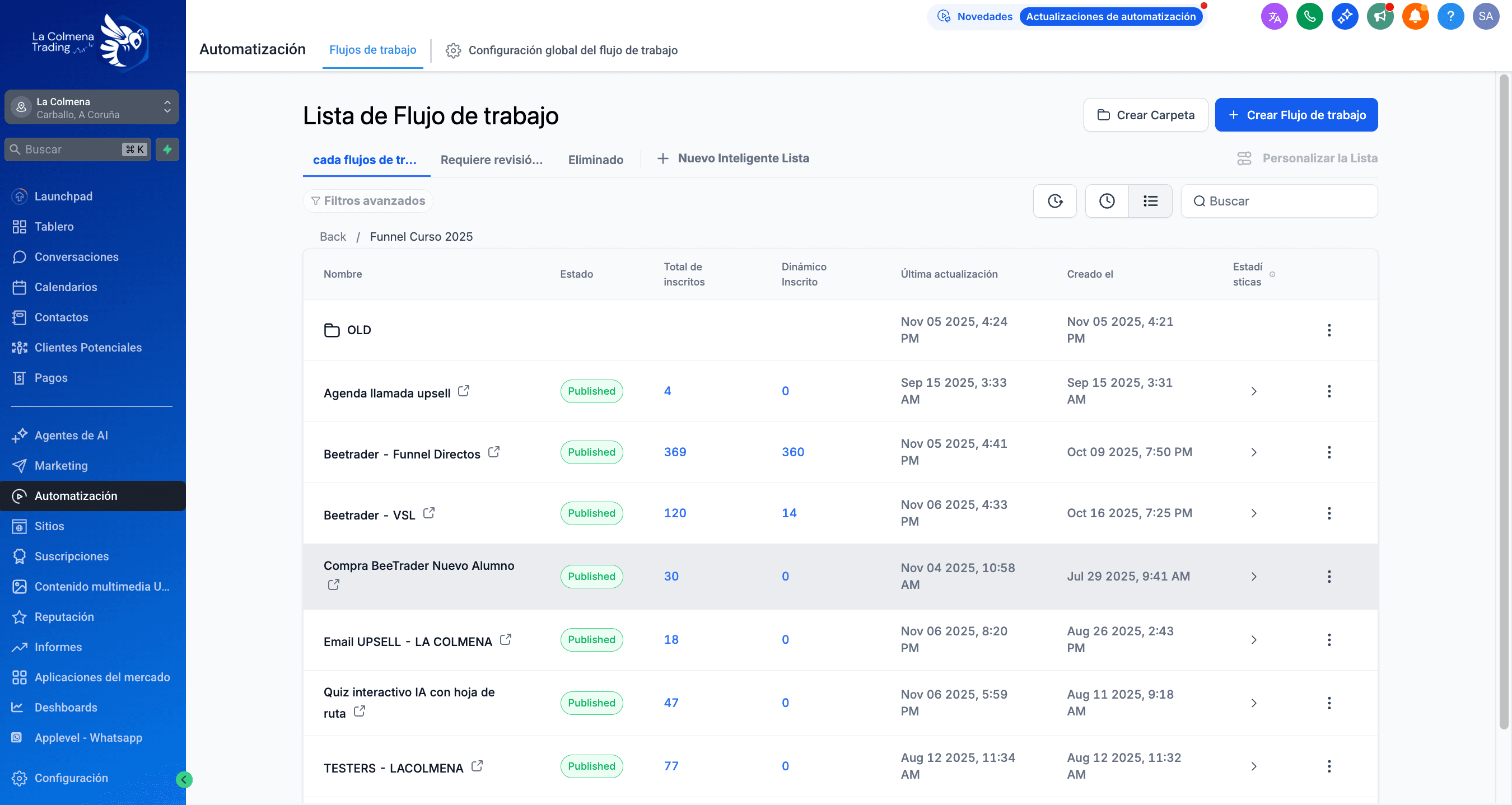Open external link icon next to Beetrader - VSL
Image resolution: width=1512 pixels, height=805 pixels.
[429, 513]
